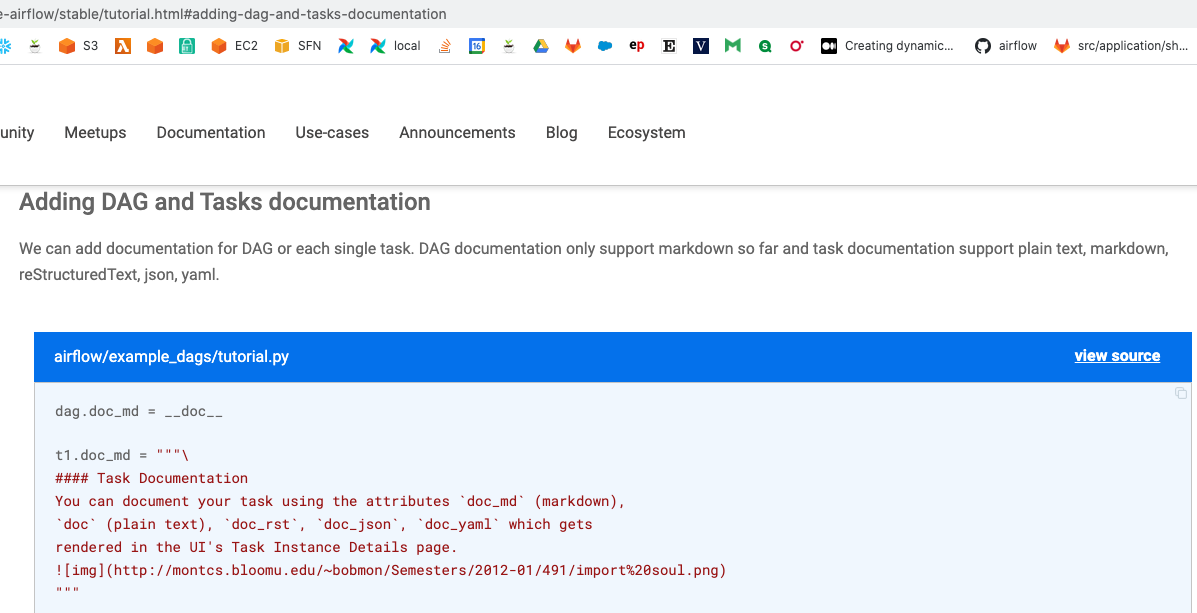The width and height of the screenshot is (1197, 613).
Task: Click the ![img] image URL code line
Action: point(390,570)
